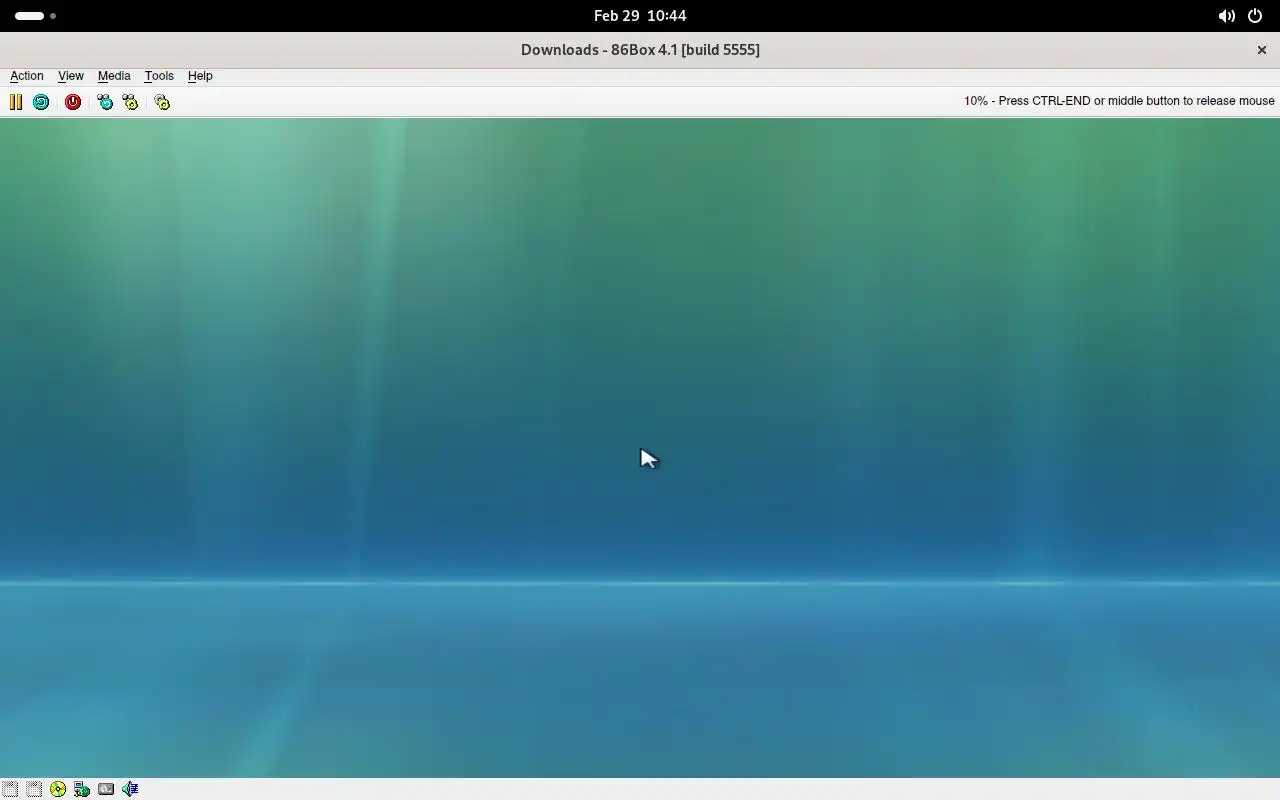
Task: Open the View menu
Action: (x=71, y=76)
